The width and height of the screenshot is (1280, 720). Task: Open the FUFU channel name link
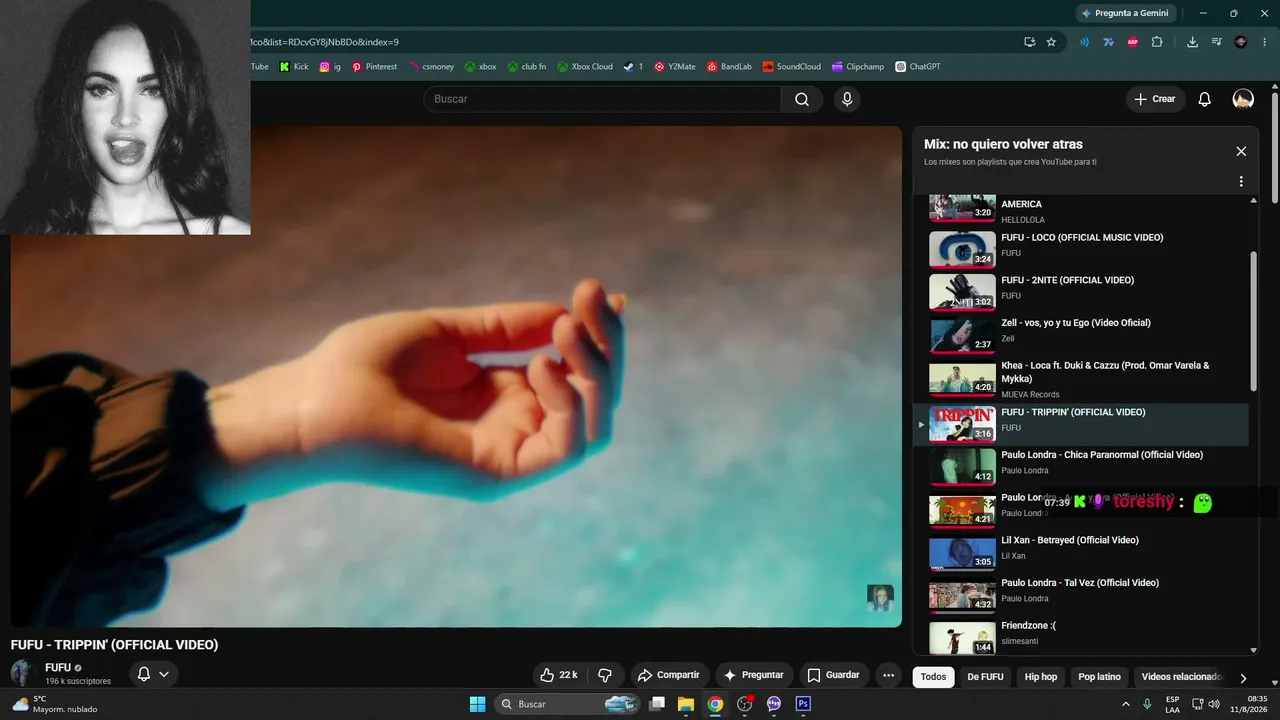(x=58, y=667)
